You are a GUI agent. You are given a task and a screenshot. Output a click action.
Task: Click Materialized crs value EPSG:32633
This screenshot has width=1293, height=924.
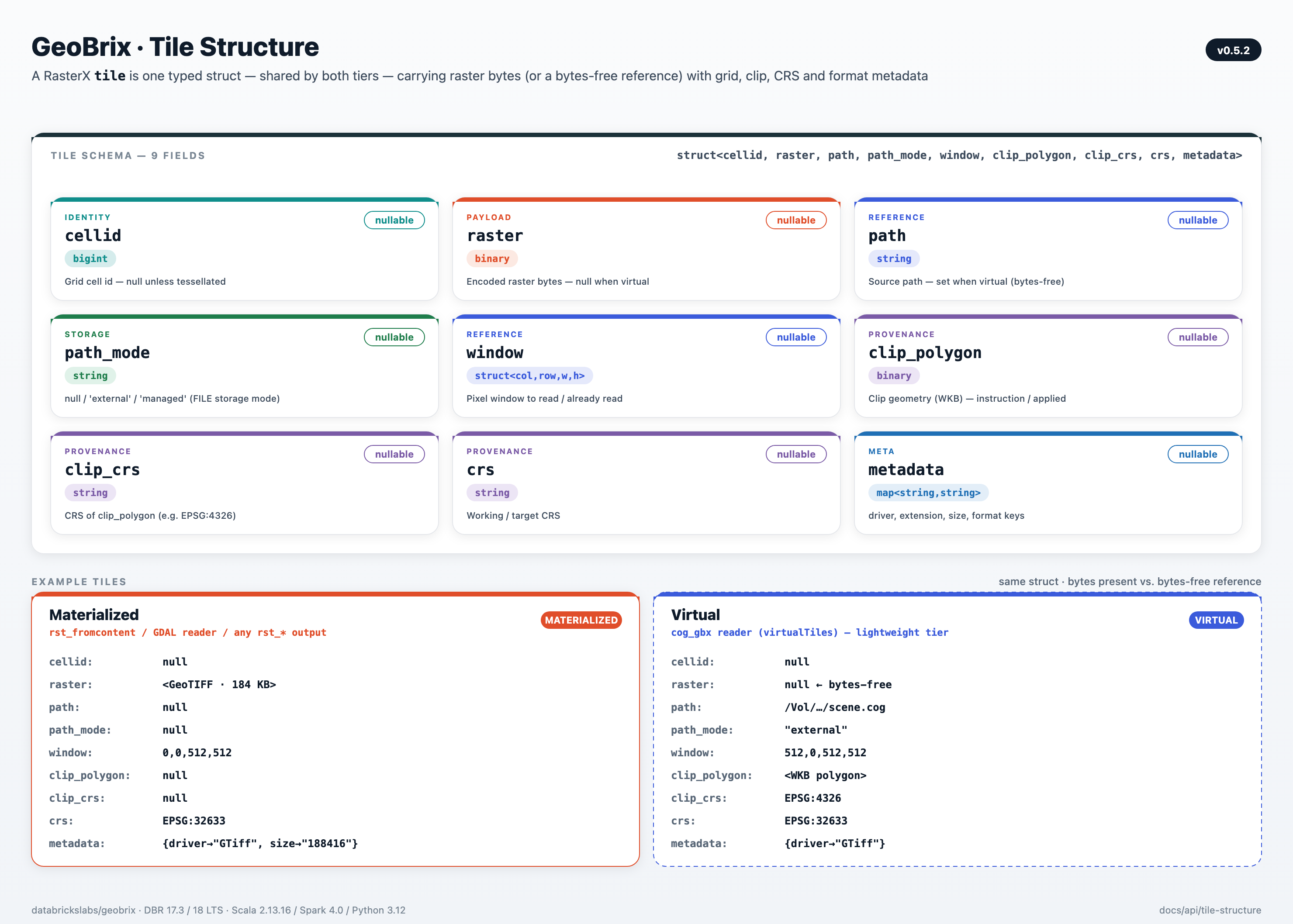pos(194,821)
